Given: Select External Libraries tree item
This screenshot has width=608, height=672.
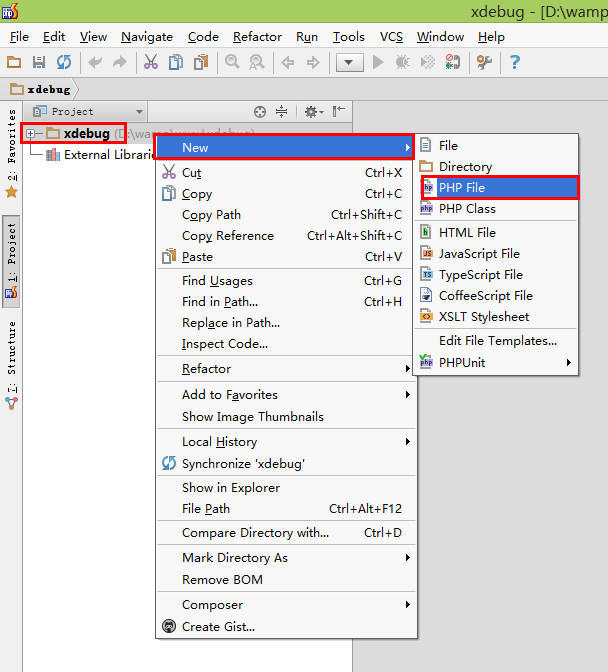Looking at the screenshot, I should [101, 155].
